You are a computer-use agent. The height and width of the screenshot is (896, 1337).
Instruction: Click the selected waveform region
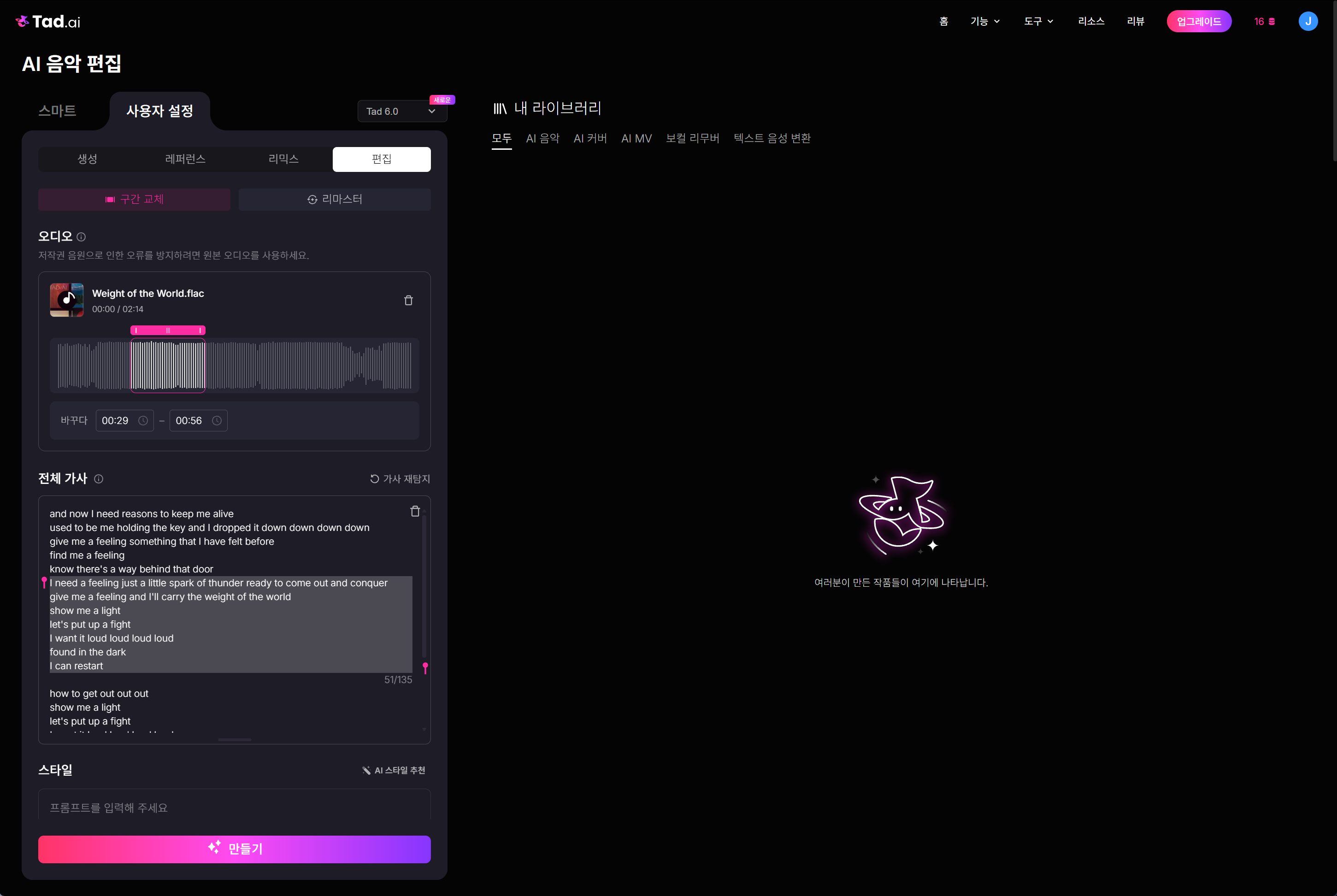168,365
